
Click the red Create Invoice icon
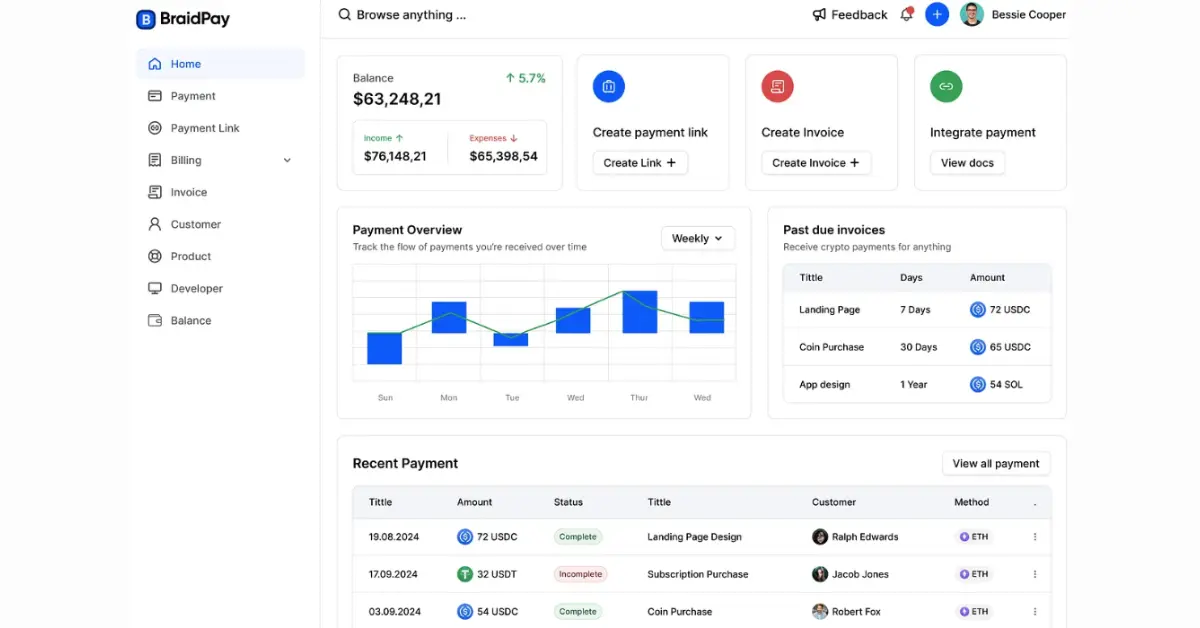pyautogui.click(x=777, y=86)
